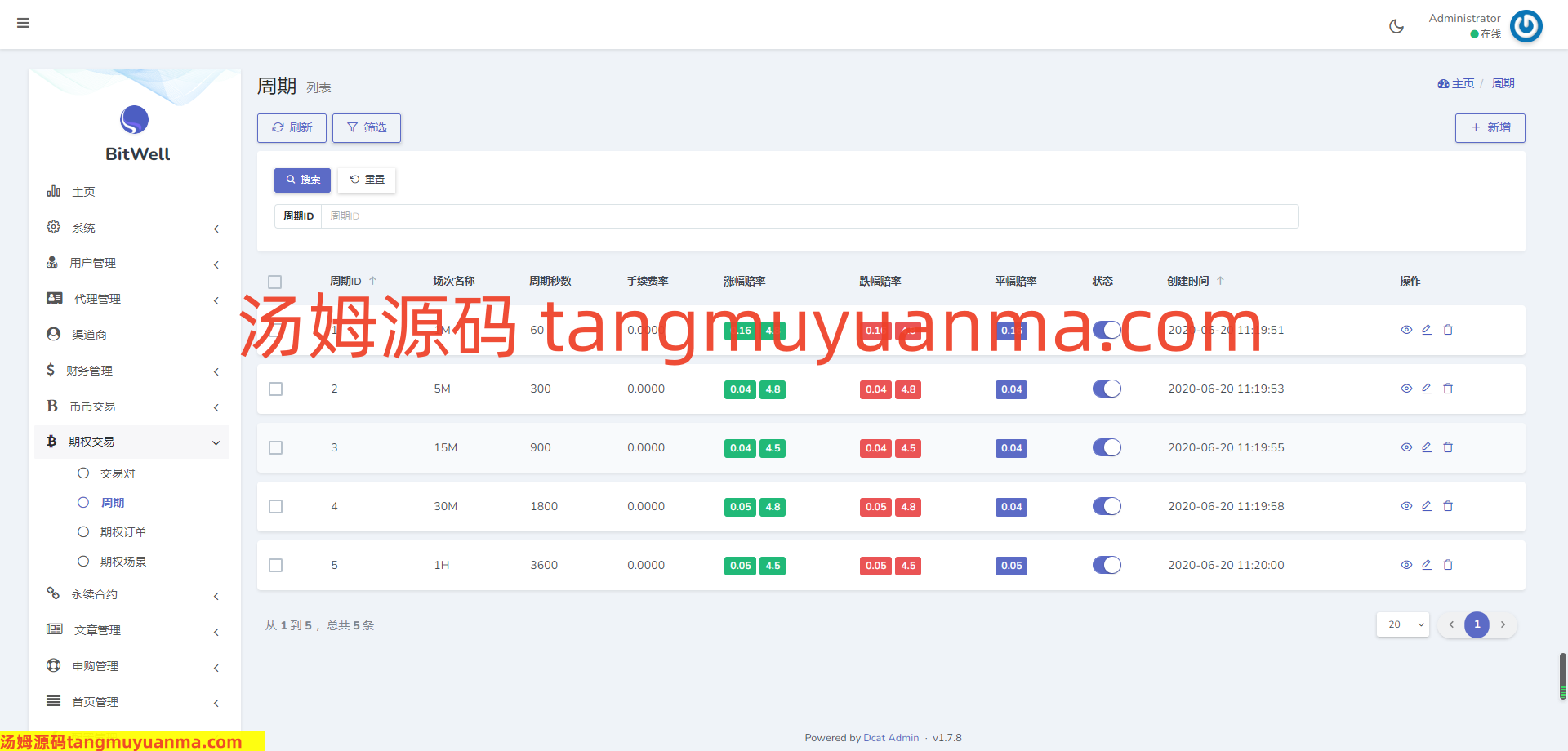Disable status switch for 1H row
The height and width of the screenshot is (751, 1568).
(x=1107, y=565)
